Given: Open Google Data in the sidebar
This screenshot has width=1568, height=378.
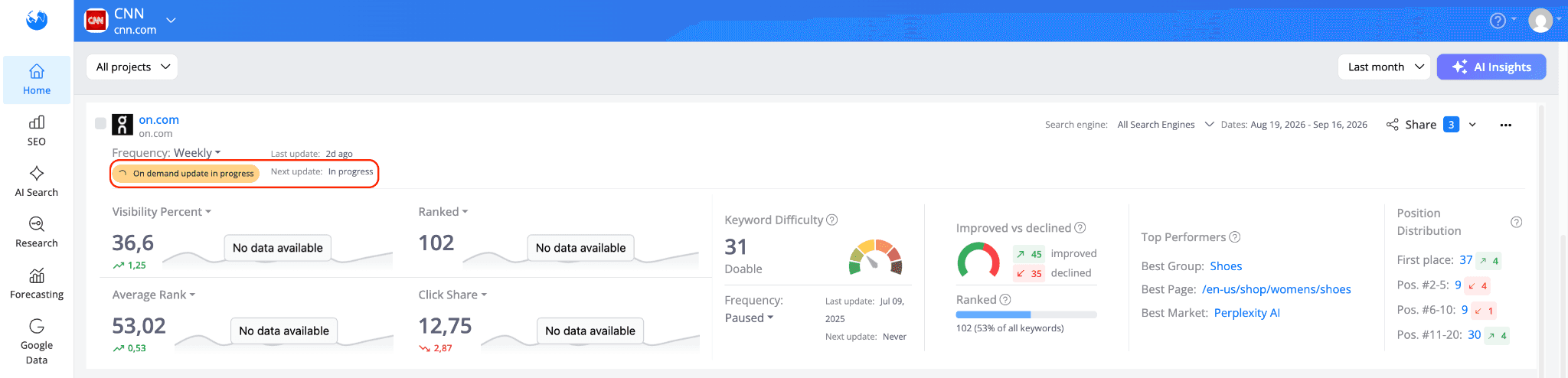Looking at the screenshot, I should point(37,341).
